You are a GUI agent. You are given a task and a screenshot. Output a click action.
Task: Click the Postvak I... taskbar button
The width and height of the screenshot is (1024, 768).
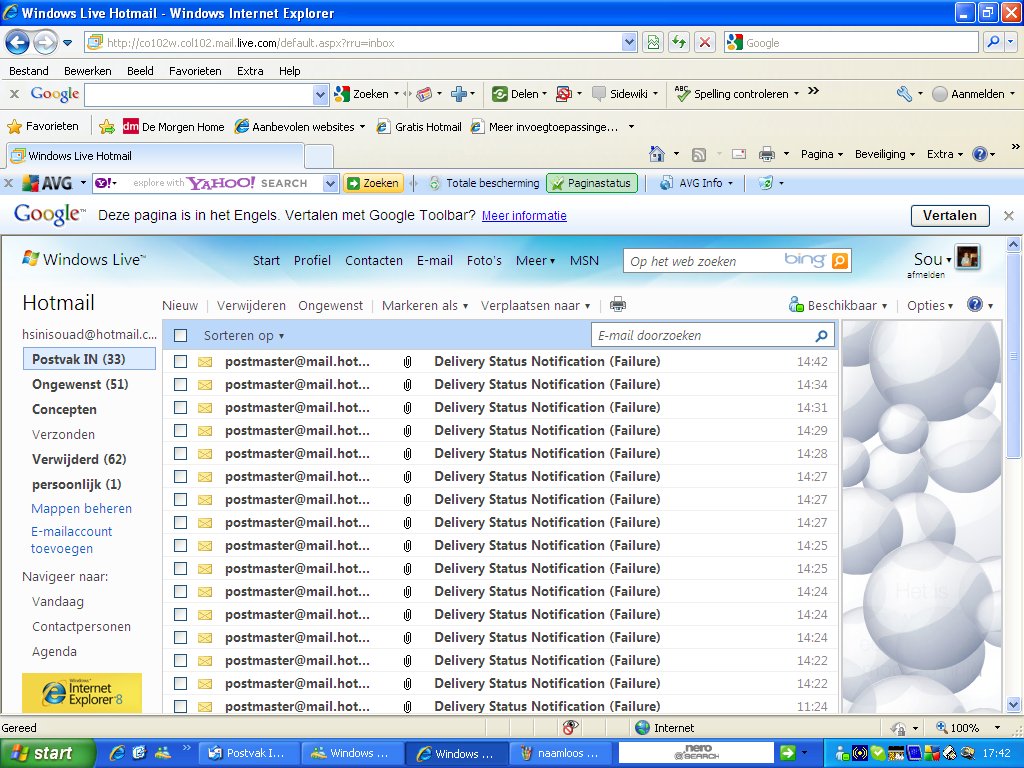tap(249, 753)
